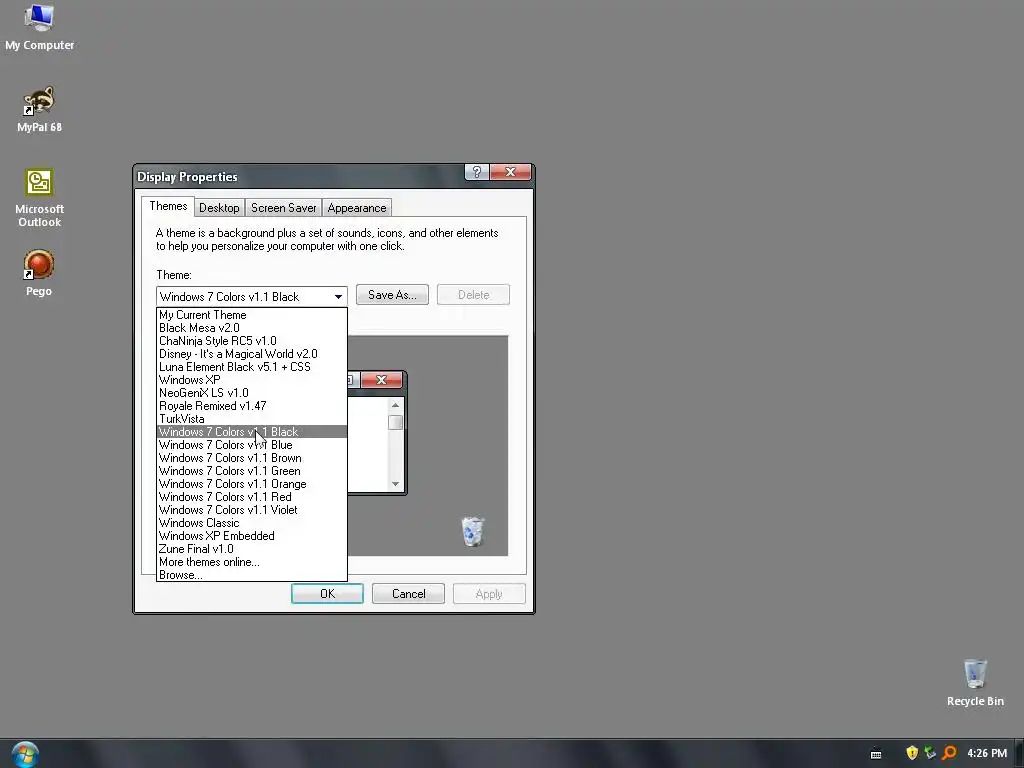Screen dimensions: 1024x768
Task: Switch to the Themes tab
Action: point(168,206)
